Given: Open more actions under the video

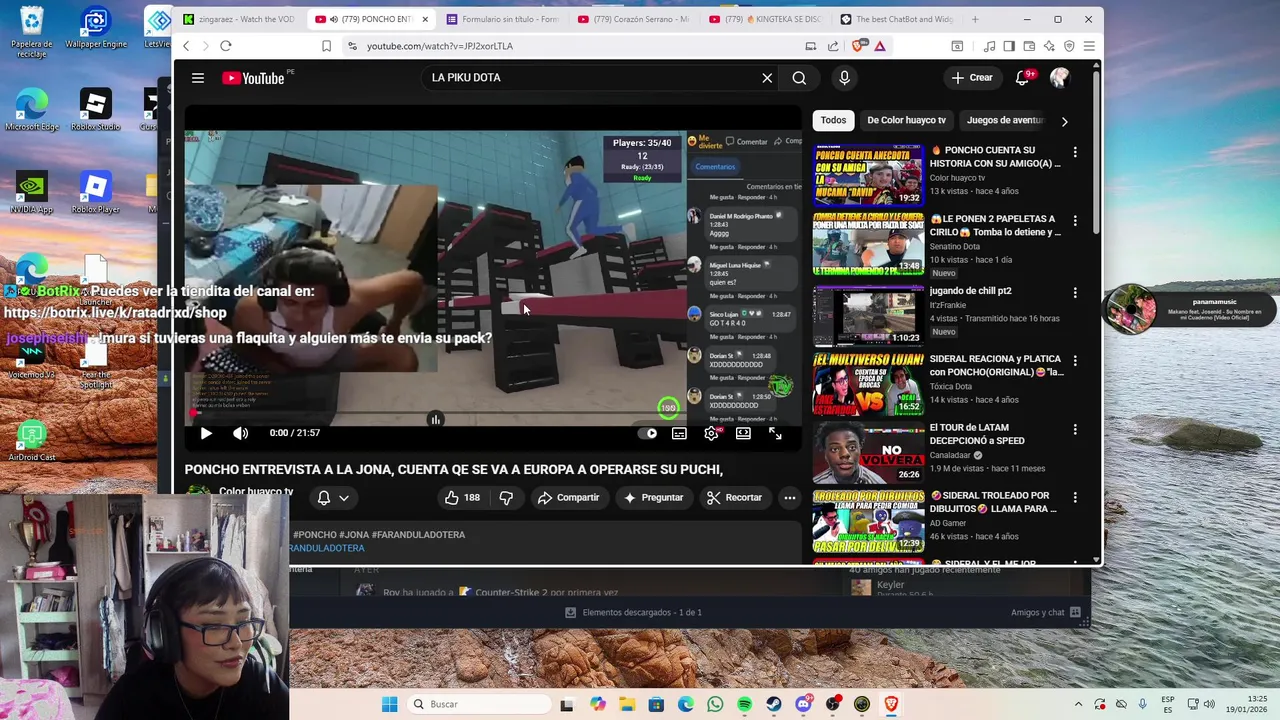Looking at the screenshot, I should click(x=789, y=497).
